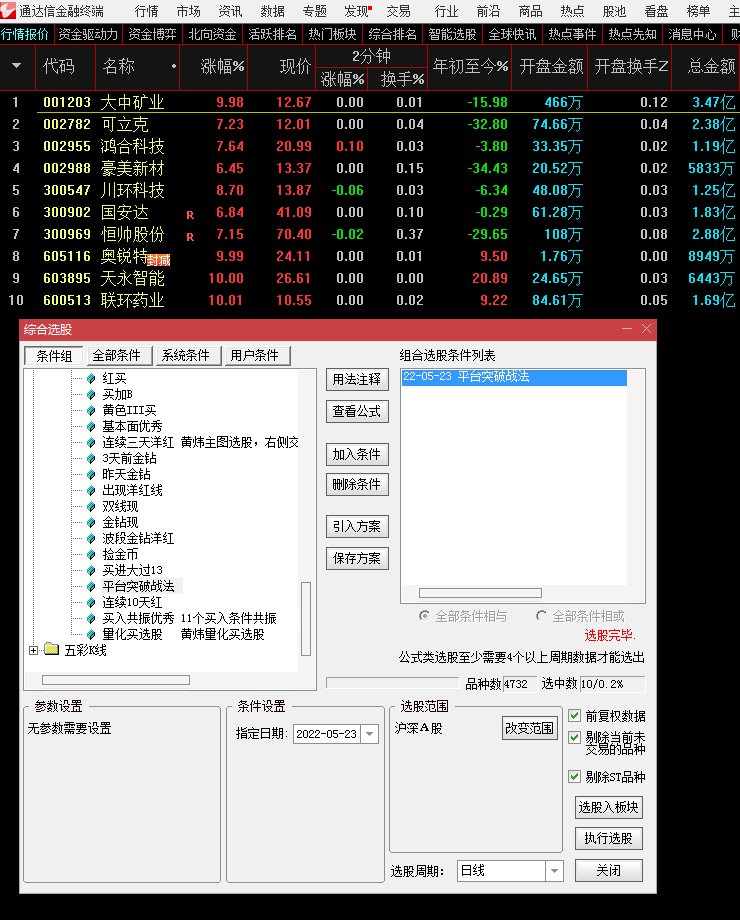Switch to 消息中心 tab
This screenshot has height=920, width=740.
click(692, 34)
